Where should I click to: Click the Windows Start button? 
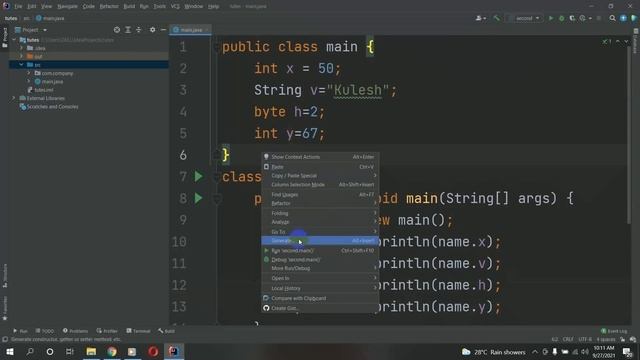(x=10, y=351)
